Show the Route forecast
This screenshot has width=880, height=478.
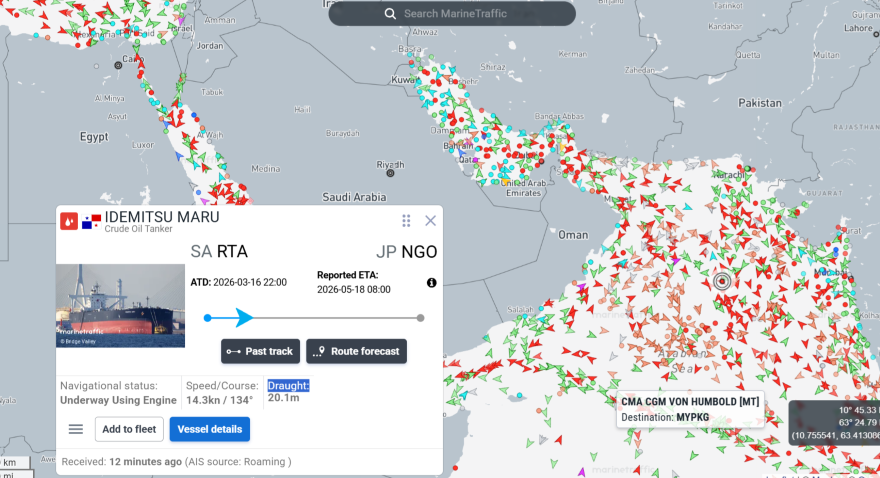coord(356,351)
